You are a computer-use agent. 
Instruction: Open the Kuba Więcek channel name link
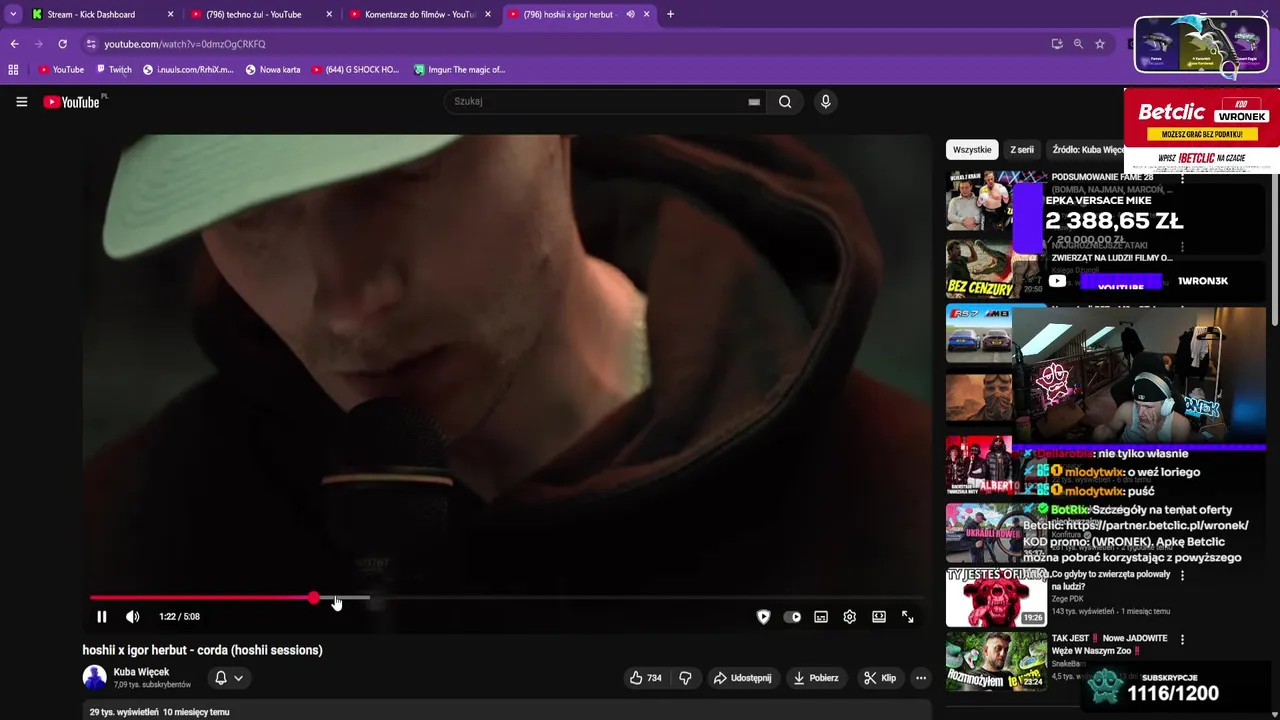pyautogui.click(x=141, y=672)
